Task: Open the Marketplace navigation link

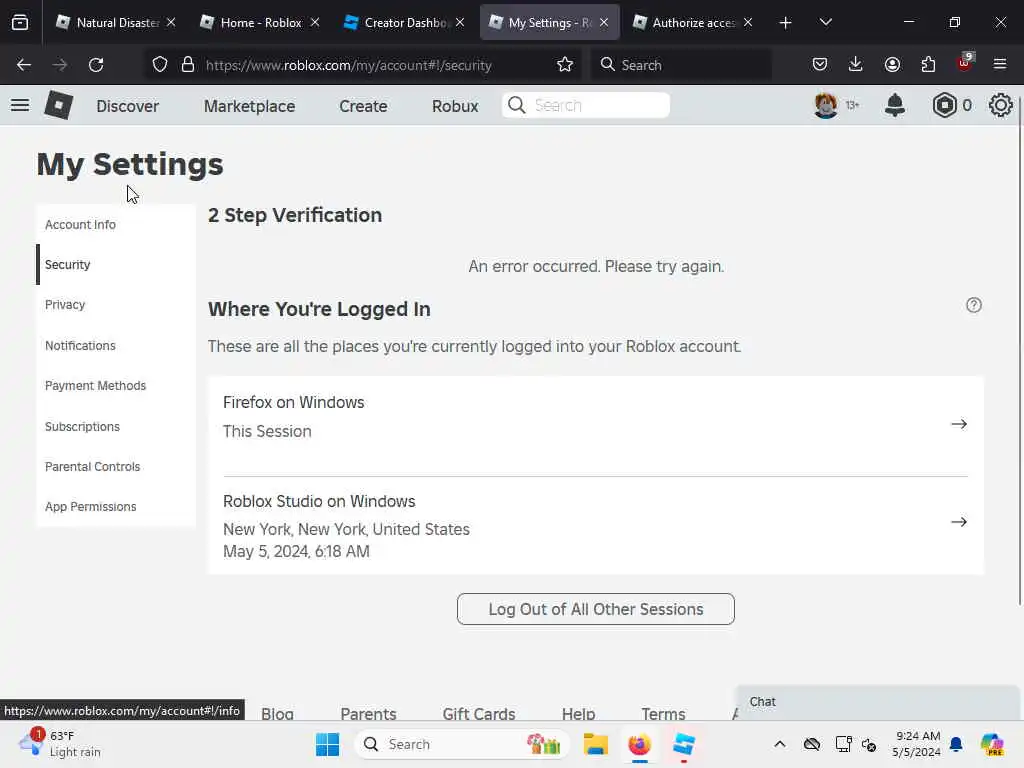Action: 249,106
